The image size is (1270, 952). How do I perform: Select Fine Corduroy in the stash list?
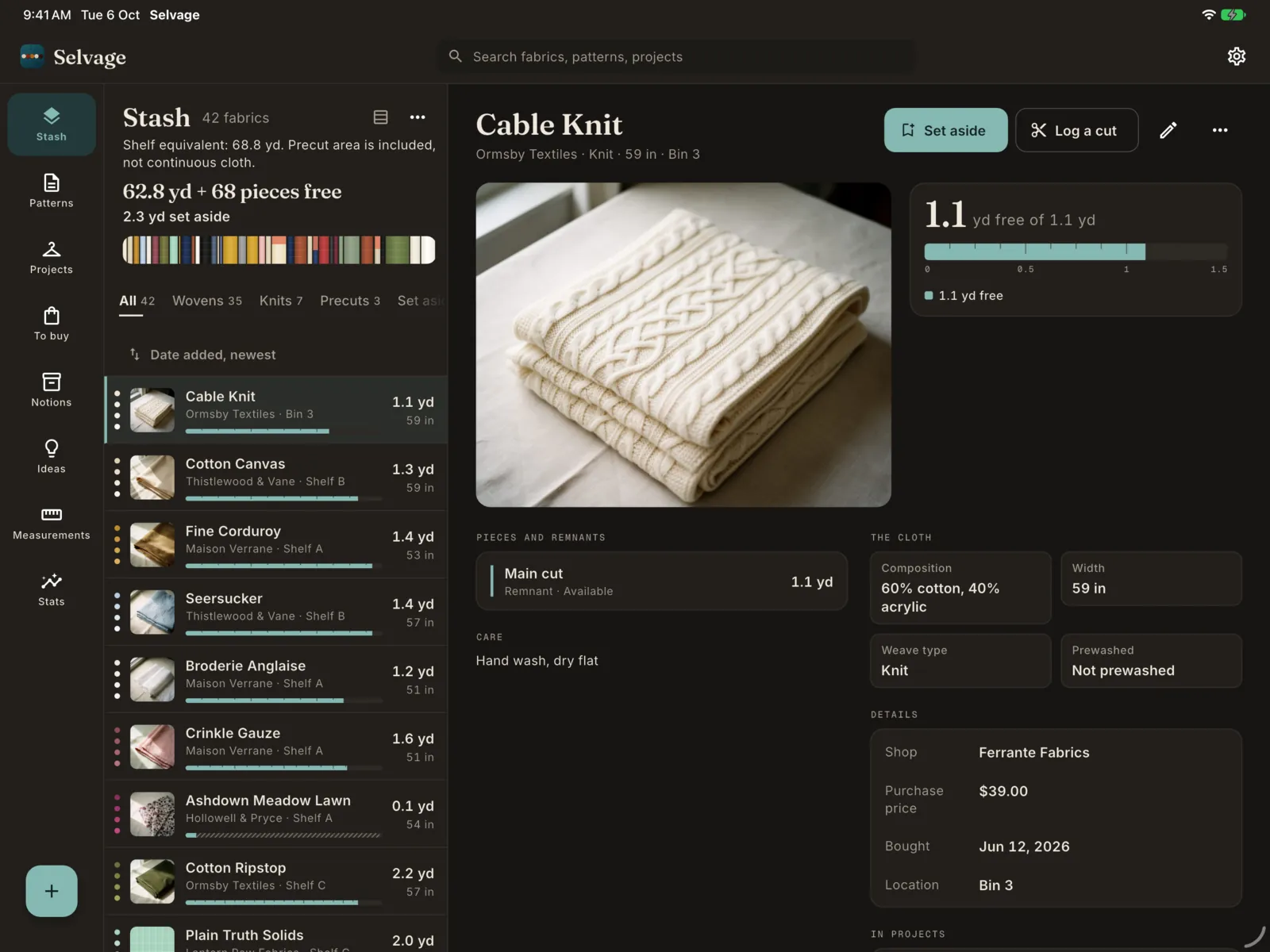tap(276, 544)
